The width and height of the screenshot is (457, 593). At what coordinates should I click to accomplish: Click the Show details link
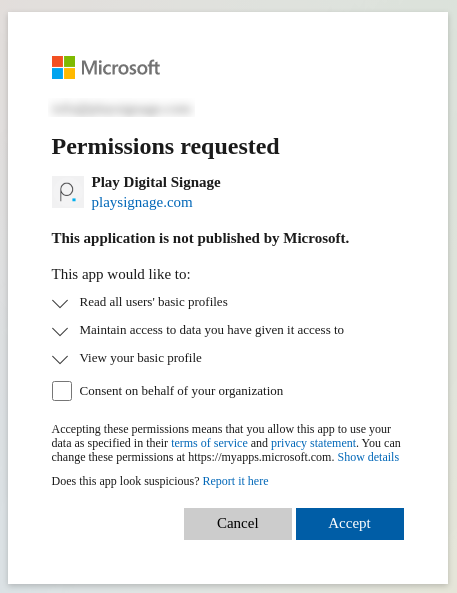pyautogui.click(x=368, y=457)
